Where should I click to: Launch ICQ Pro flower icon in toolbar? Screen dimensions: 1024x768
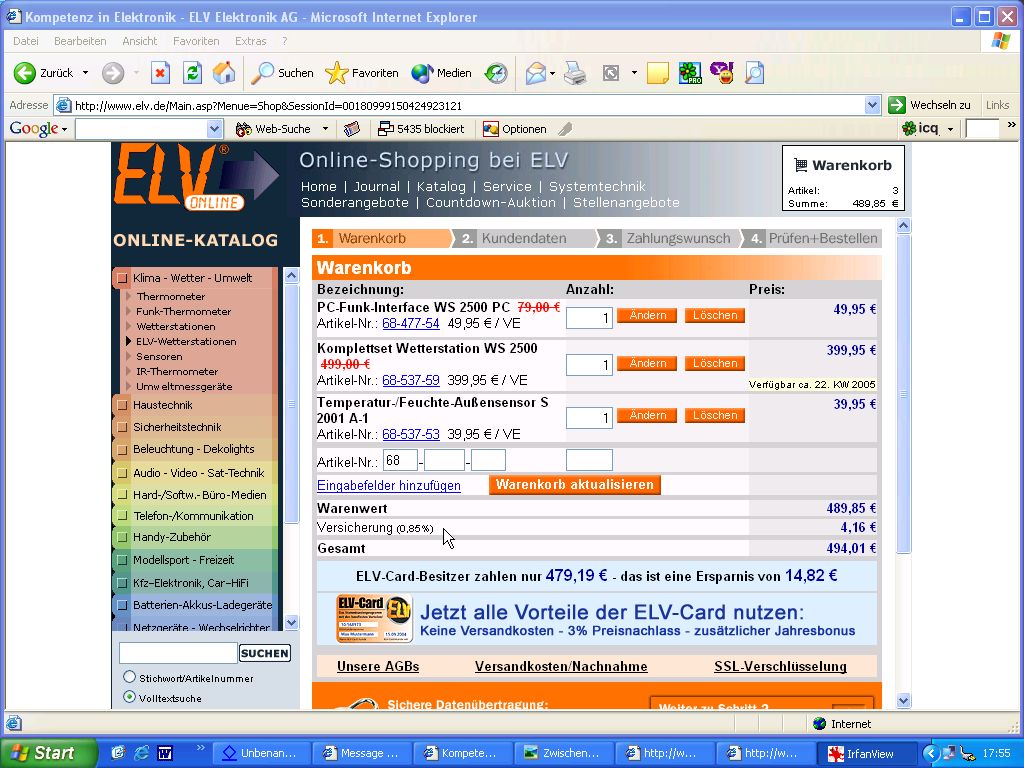690,73
